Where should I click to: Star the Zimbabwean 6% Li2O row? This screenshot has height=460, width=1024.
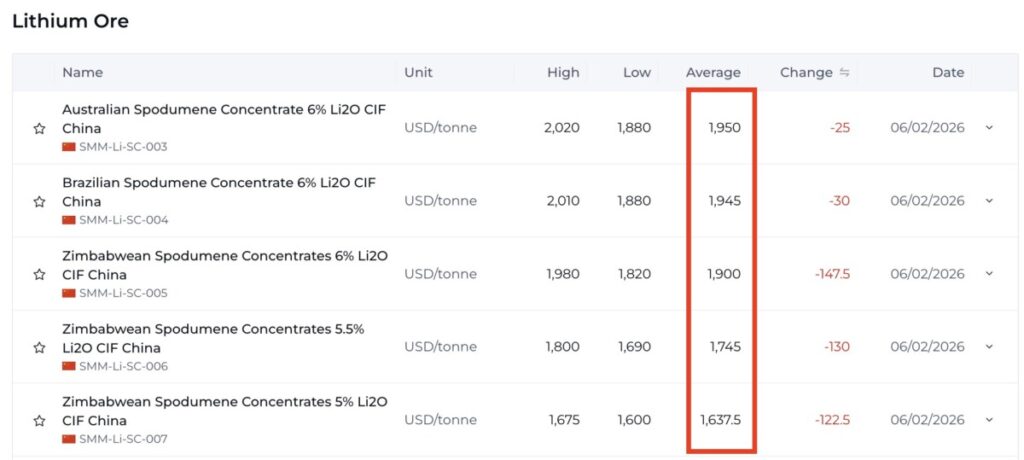(39, 274)
